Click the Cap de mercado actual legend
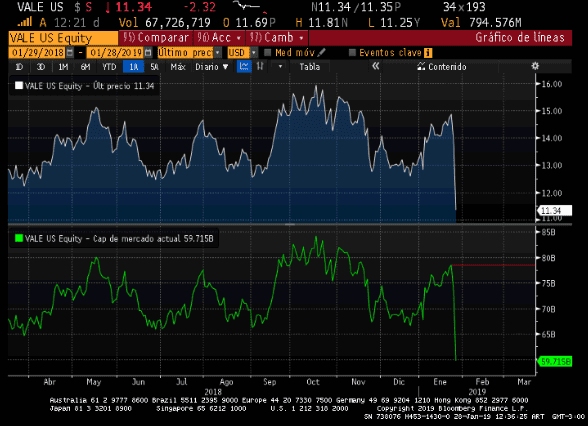 [x=114, y=238]
